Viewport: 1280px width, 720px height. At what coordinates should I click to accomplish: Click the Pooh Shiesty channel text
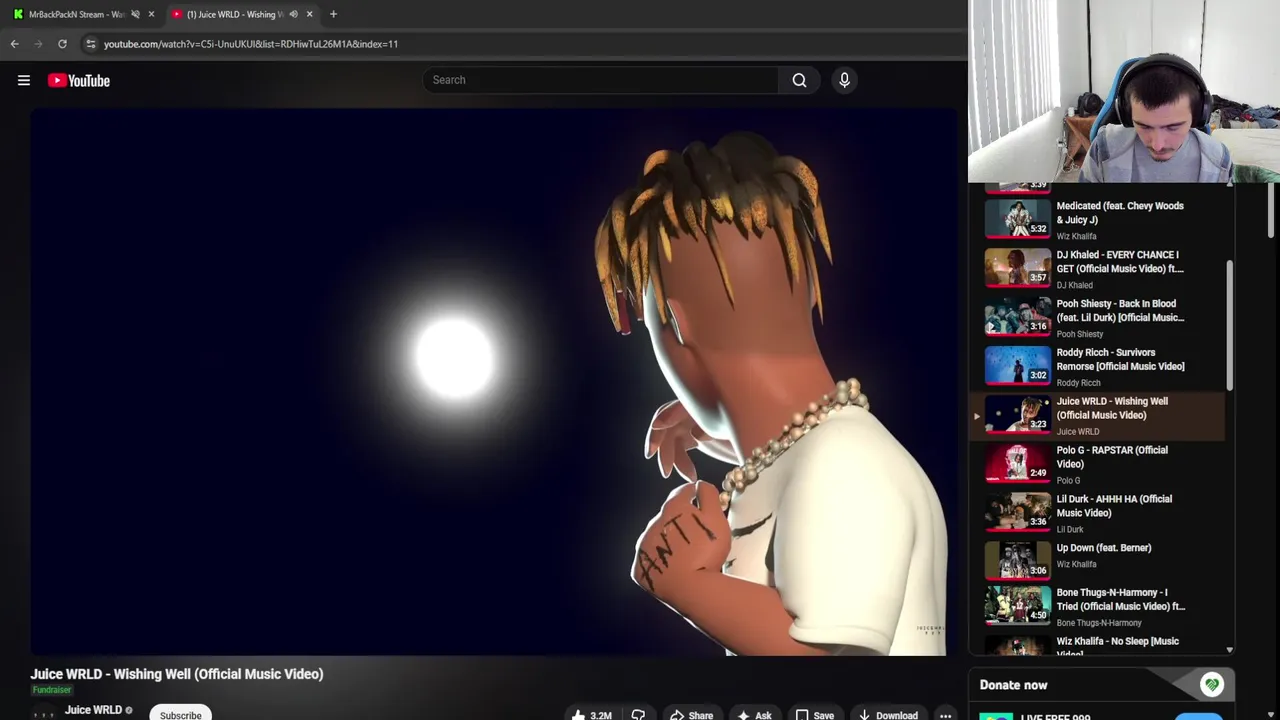coord(1080,334)
